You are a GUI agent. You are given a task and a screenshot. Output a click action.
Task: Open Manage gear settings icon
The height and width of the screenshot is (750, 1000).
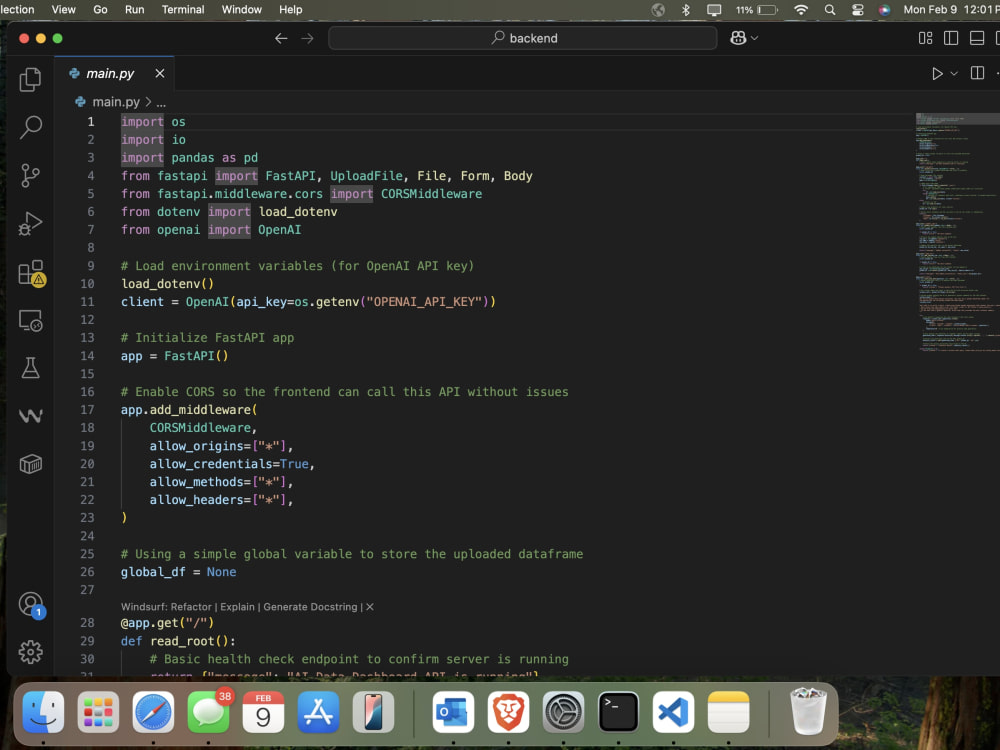point(30,652)
